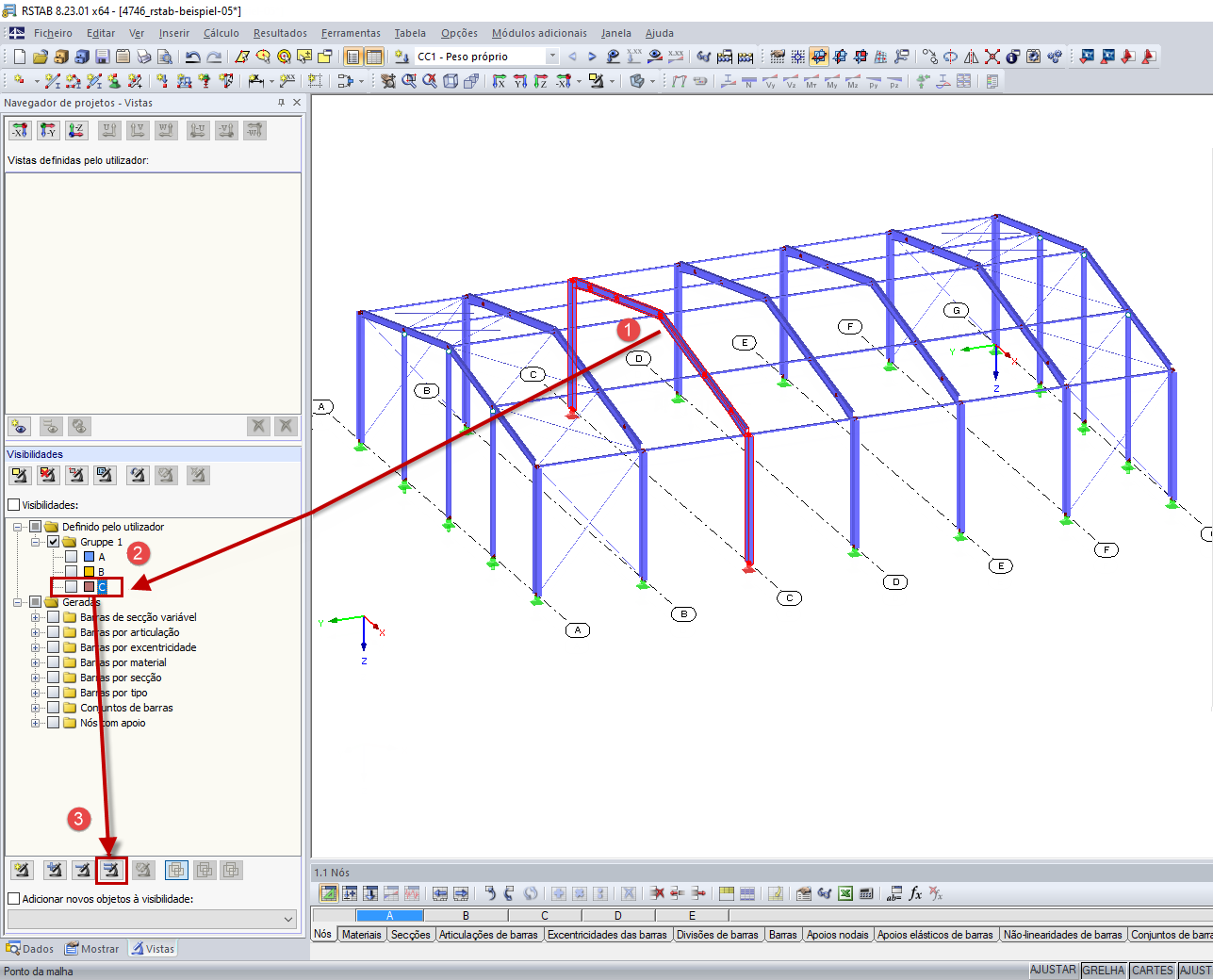Expand Barras por excentricidade node

pyautogui.click(x=36, y=647)
